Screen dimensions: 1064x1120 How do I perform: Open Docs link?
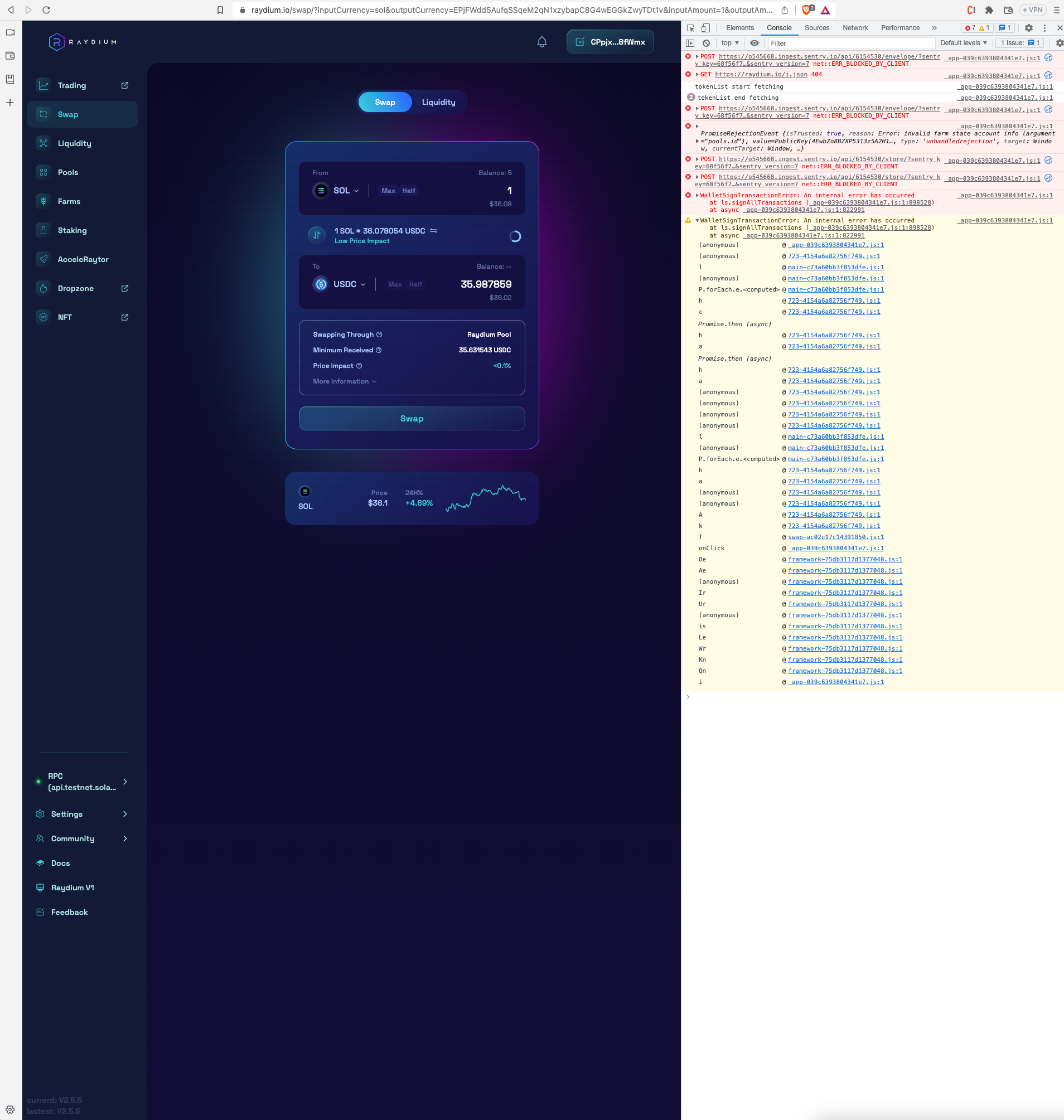click(x=60, y=863)
